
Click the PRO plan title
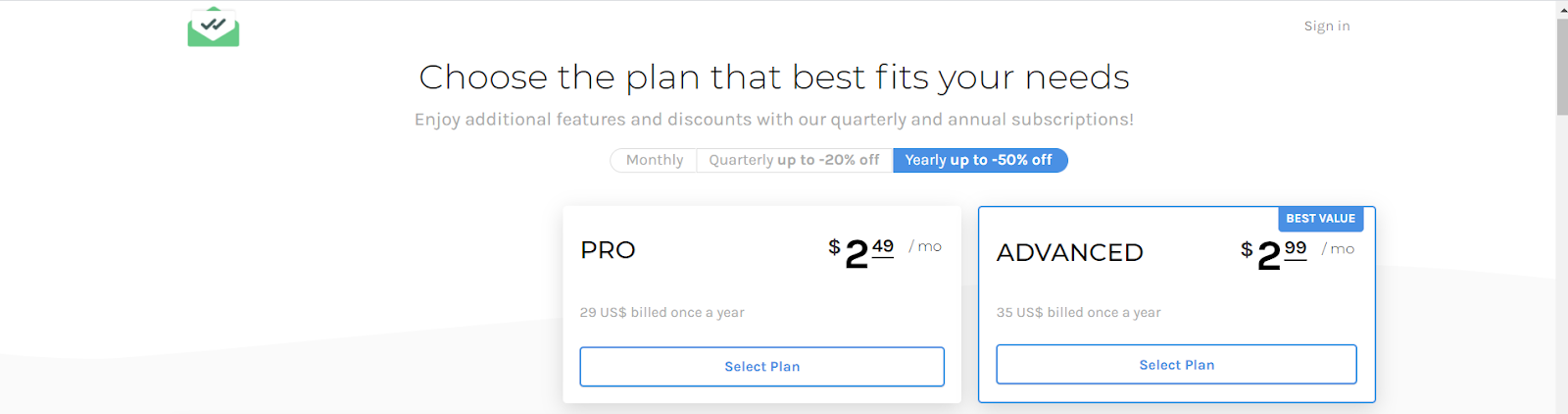tap(608, 250)
